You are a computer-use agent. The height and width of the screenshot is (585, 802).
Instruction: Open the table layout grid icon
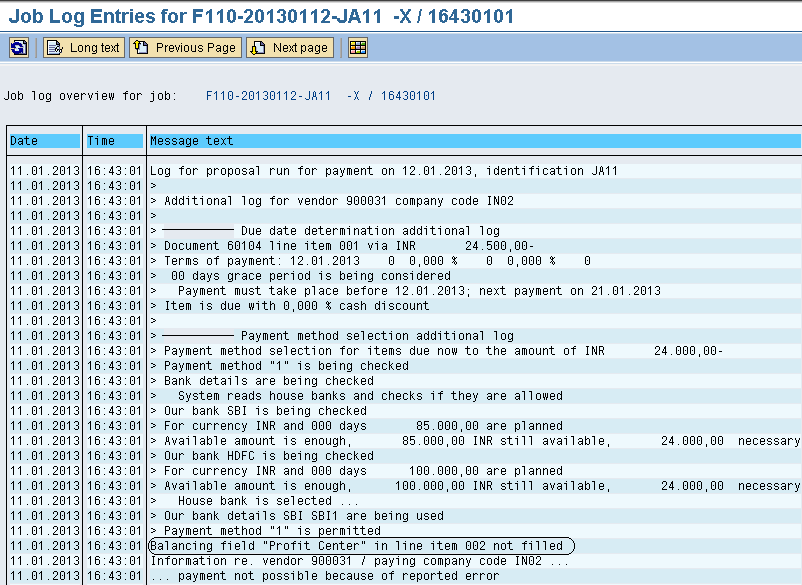357,47
